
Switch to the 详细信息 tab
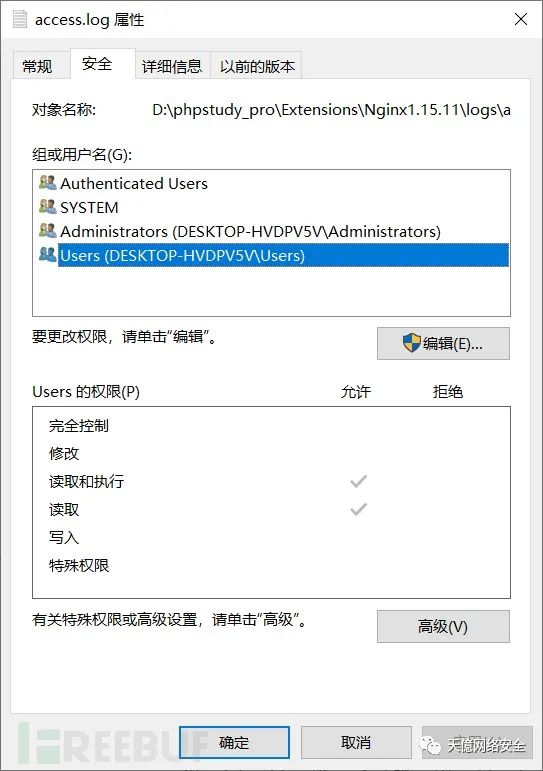(x=172, y=66)
